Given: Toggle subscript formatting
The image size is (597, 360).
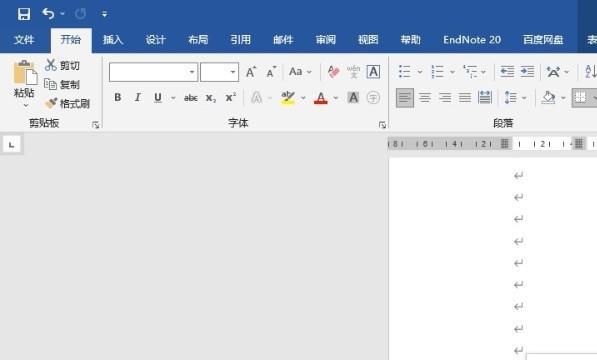Looking at the screenshot, I should click(211, 98).
